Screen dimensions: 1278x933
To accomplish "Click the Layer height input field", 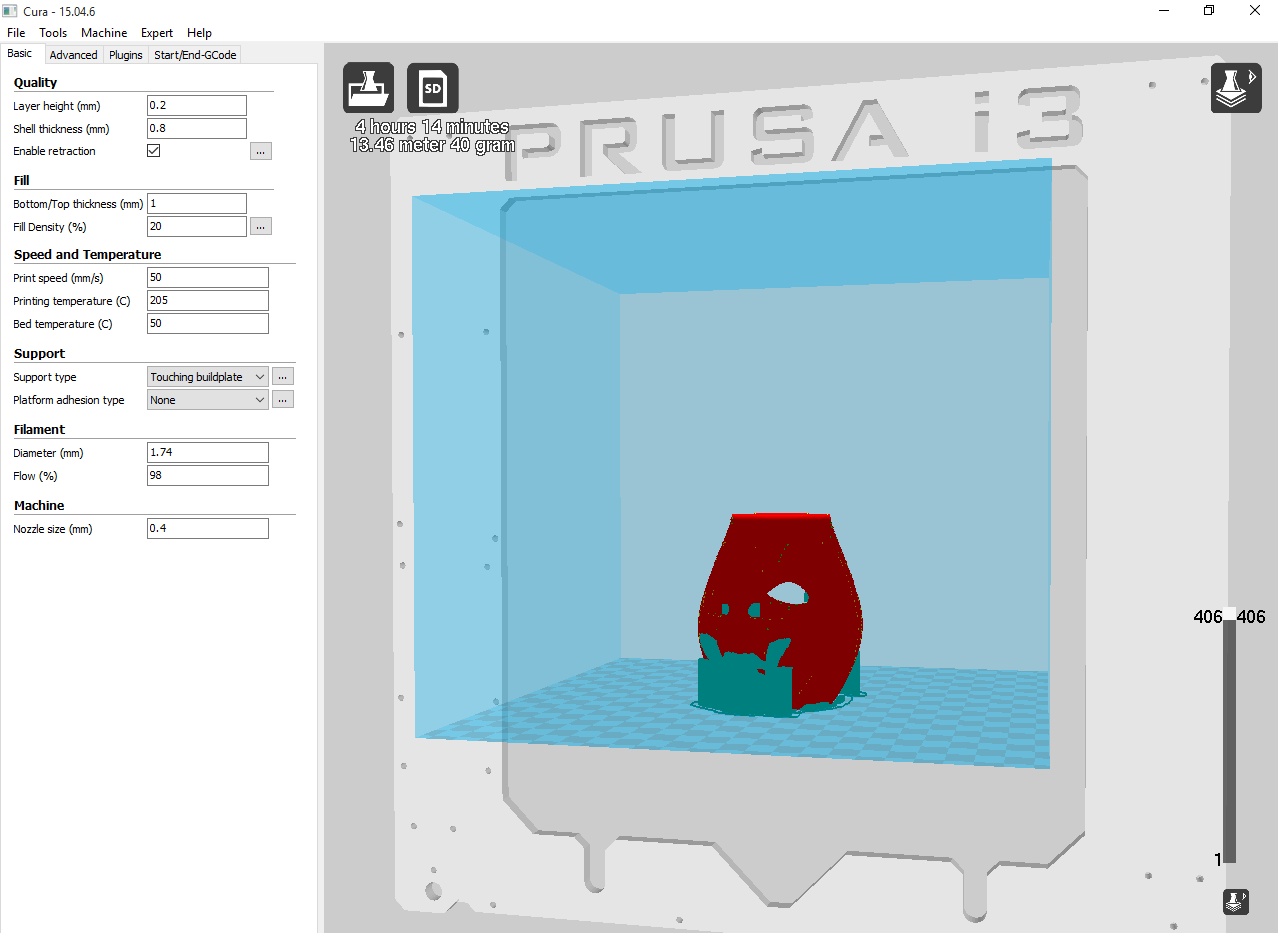I will point(197,105).
